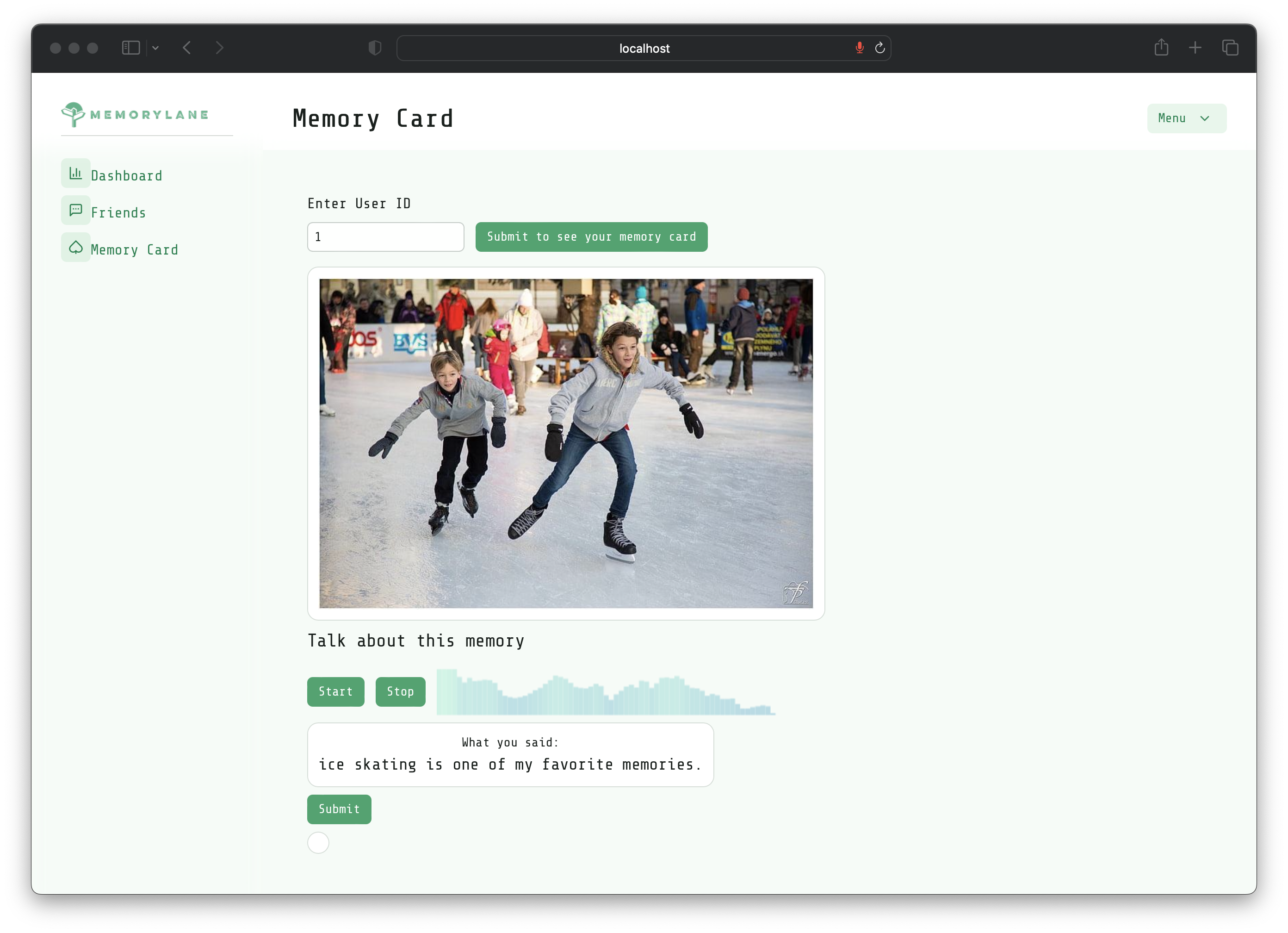Open the Dashboard page link
Image resolution: width=1288 pixels, height=933 pixels.
[126, 175]
